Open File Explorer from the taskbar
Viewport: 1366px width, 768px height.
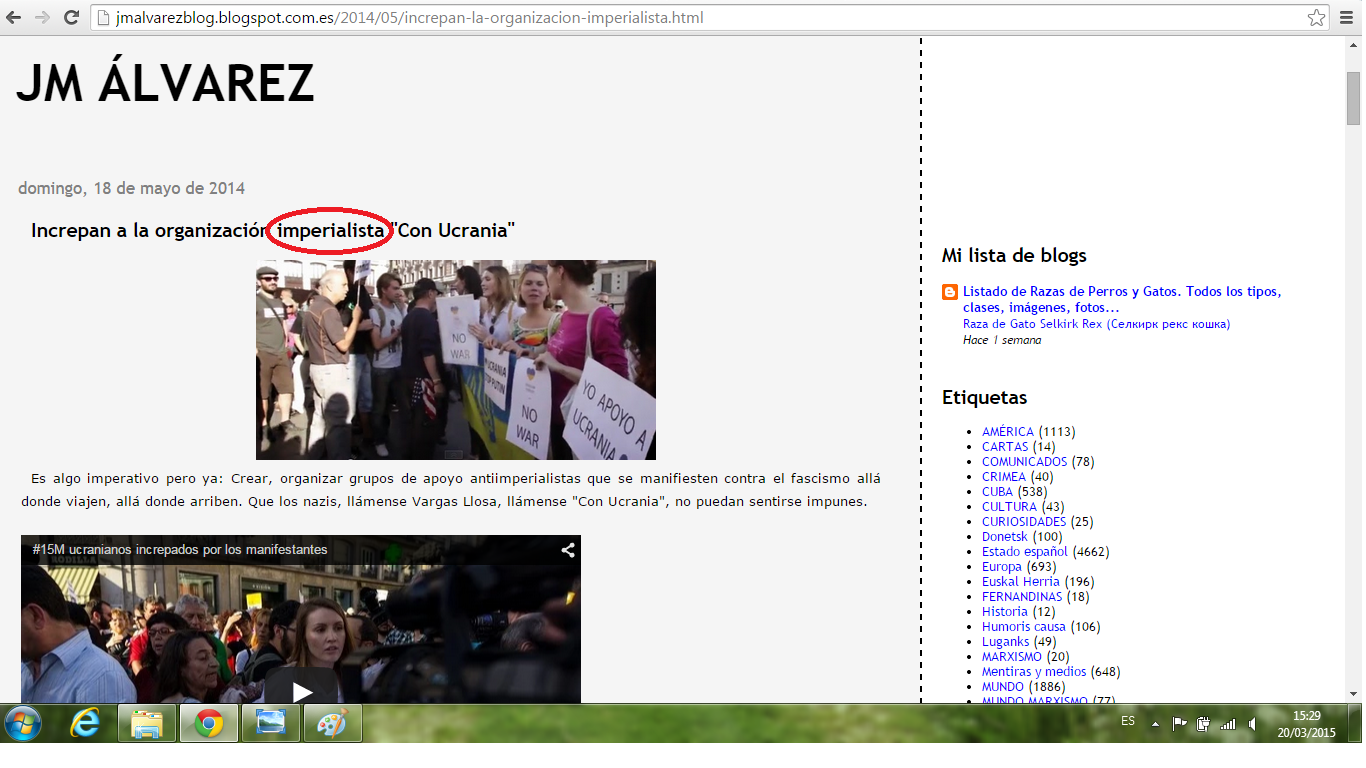(x=147, y=724)
